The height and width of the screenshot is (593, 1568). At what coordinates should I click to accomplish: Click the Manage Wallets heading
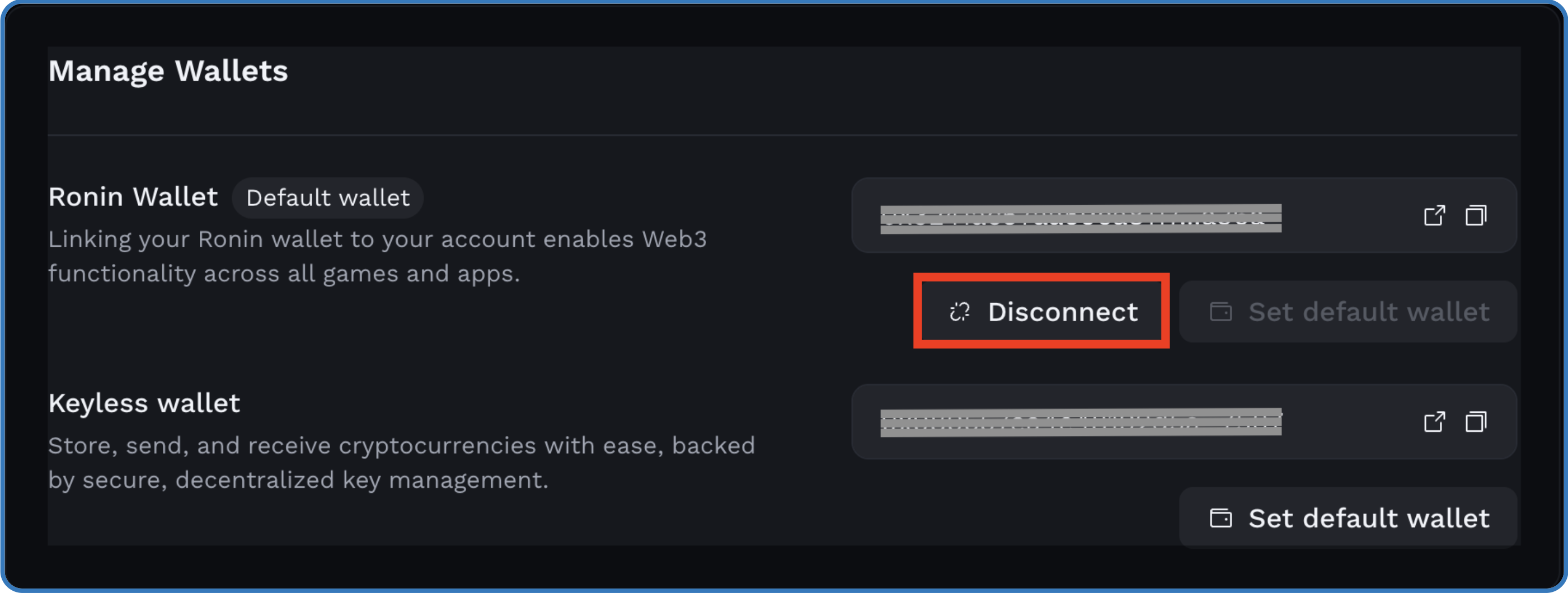point(168,71)
